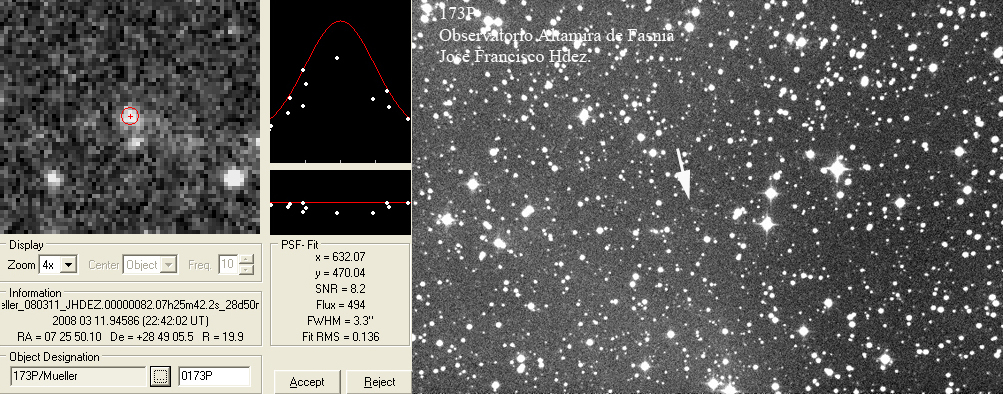Accept the measurement
Screen dimensions: 1003x394
307,382
